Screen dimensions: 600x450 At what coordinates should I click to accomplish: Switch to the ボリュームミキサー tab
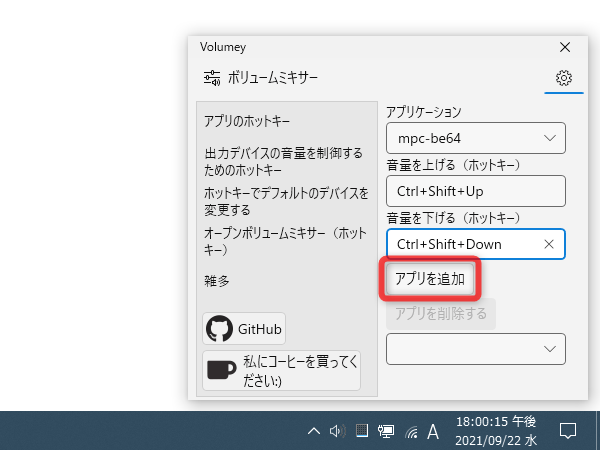pyautogui.click(x=261, y=78)
